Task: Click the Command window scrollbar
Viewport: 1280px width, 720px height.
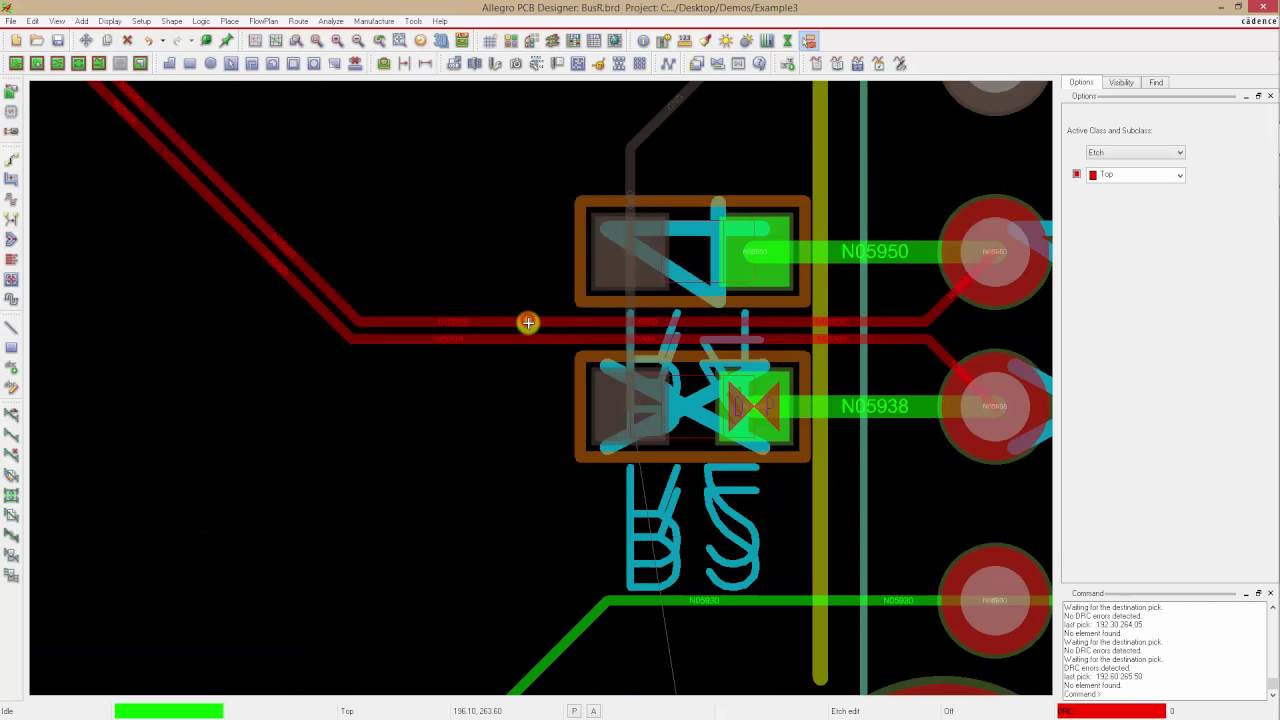Action: pos(1272,650)
